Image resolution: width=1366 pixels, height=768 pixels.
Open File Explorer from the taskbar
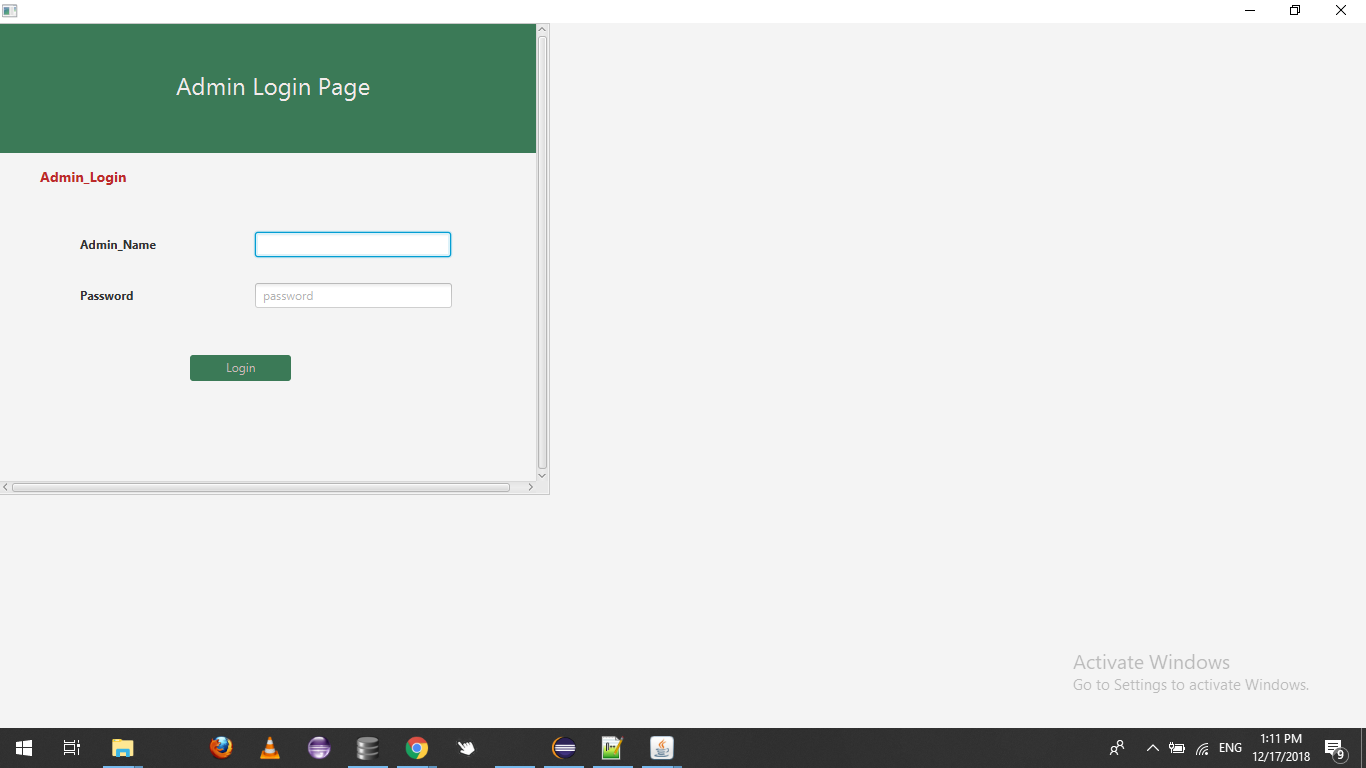122,747
